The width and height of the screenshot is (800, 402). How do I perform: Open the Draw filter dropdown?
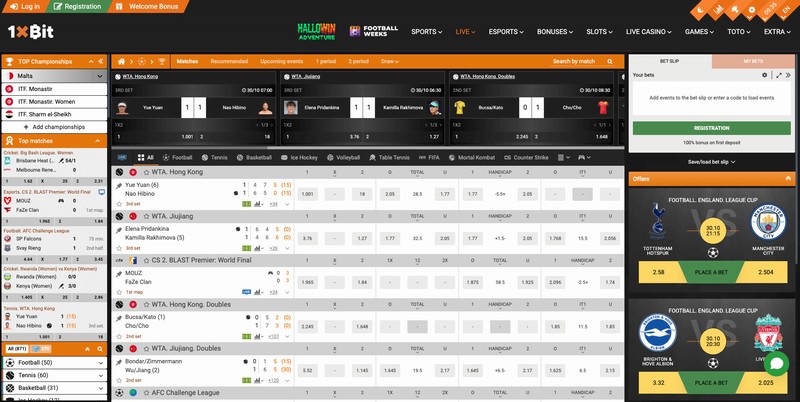click(390, 61)
